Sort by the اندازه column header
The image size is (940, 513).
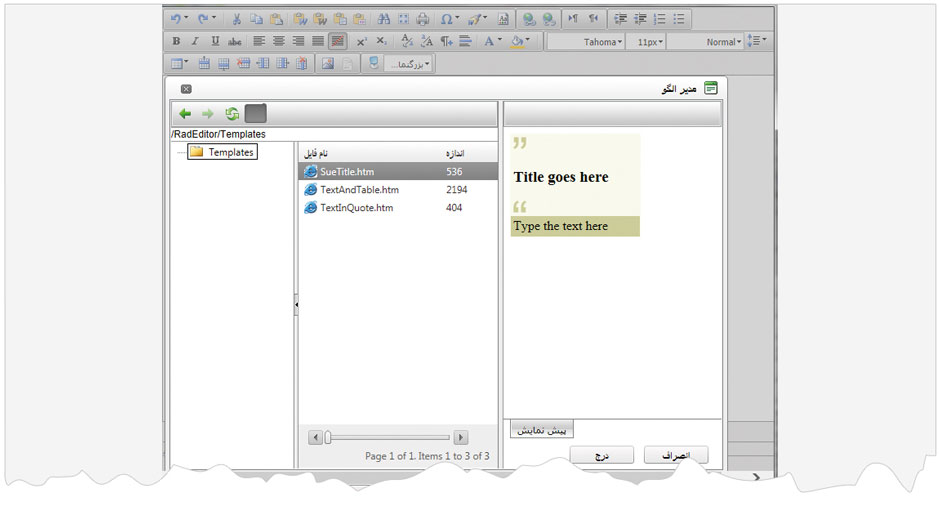point(455,153)
